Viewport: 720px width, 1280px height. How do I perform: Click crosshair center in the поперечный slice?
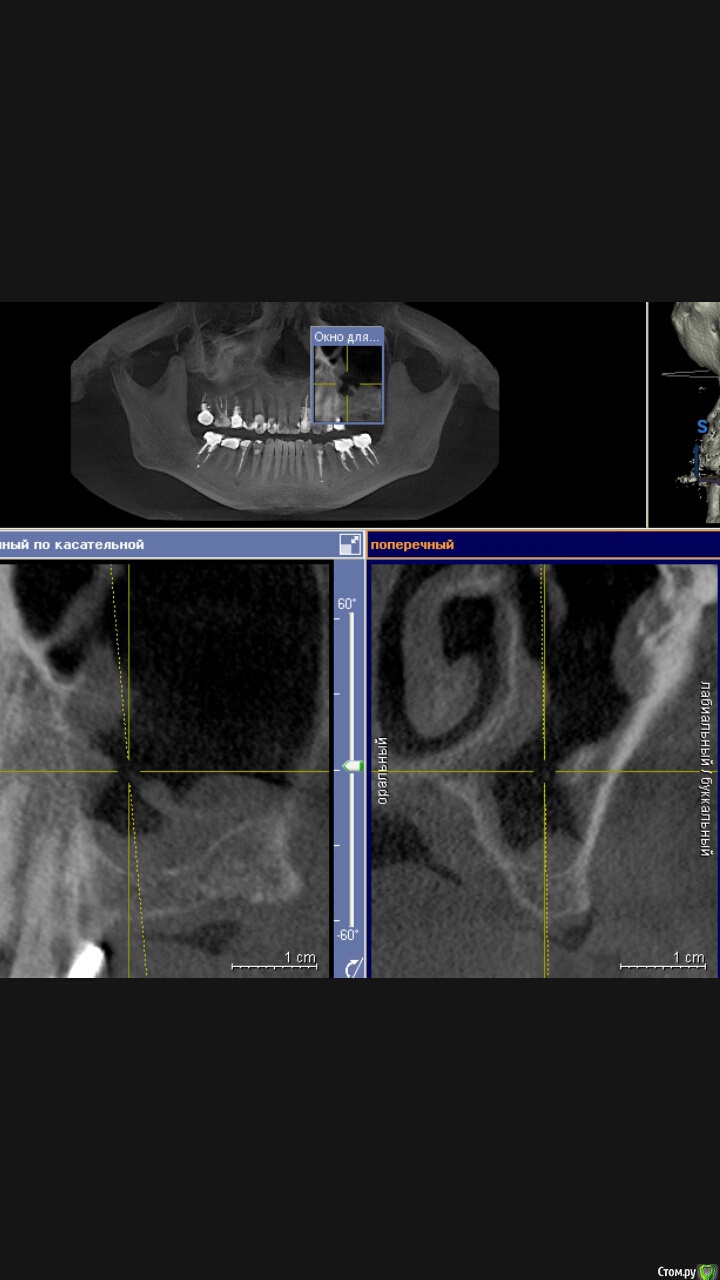544,771
